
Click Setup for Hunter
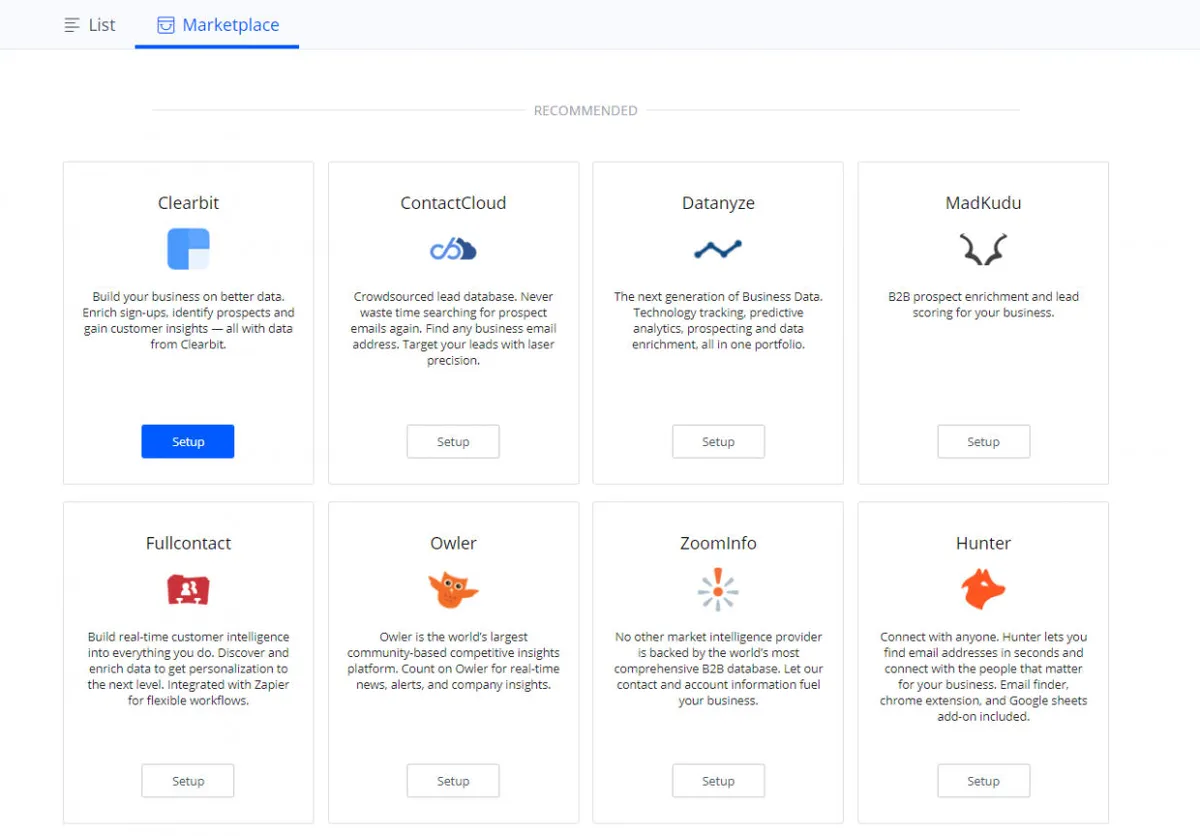(x=983, y=781)
